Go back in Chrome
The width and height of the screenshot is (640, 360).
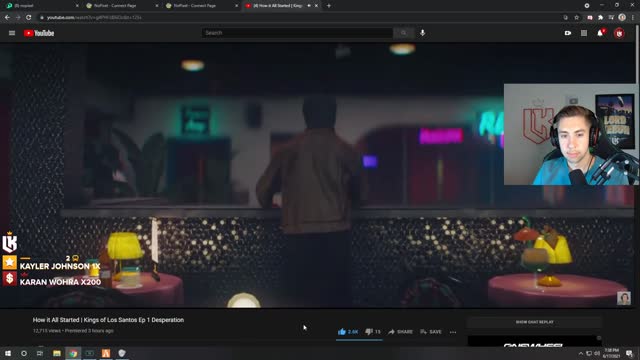(x=7, y=18)
